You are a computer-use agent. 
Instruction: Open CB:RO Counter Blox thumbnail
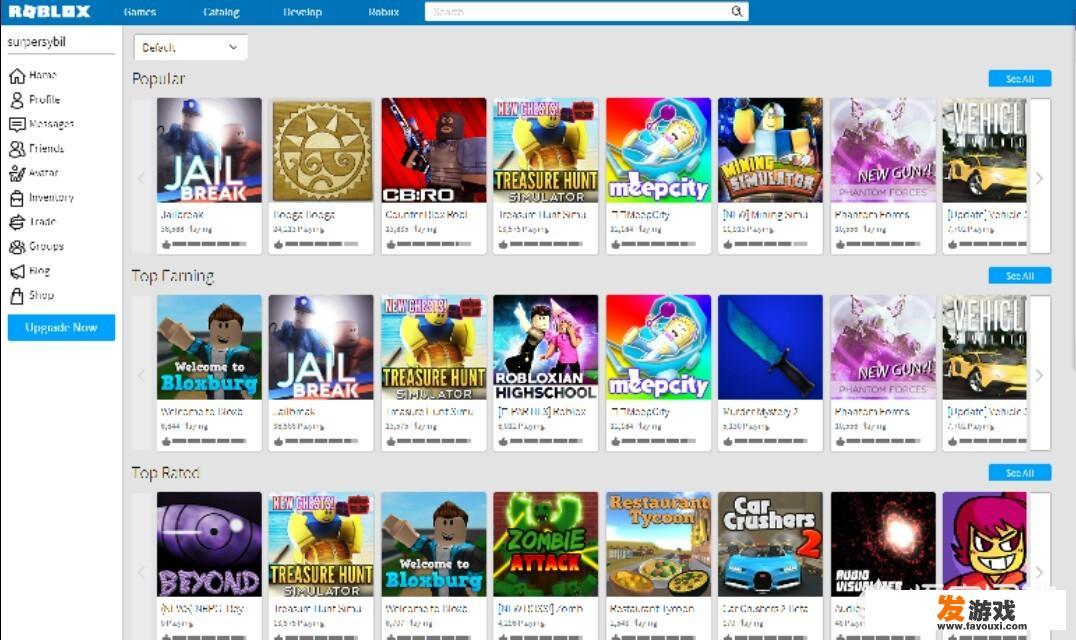point(434,150)
